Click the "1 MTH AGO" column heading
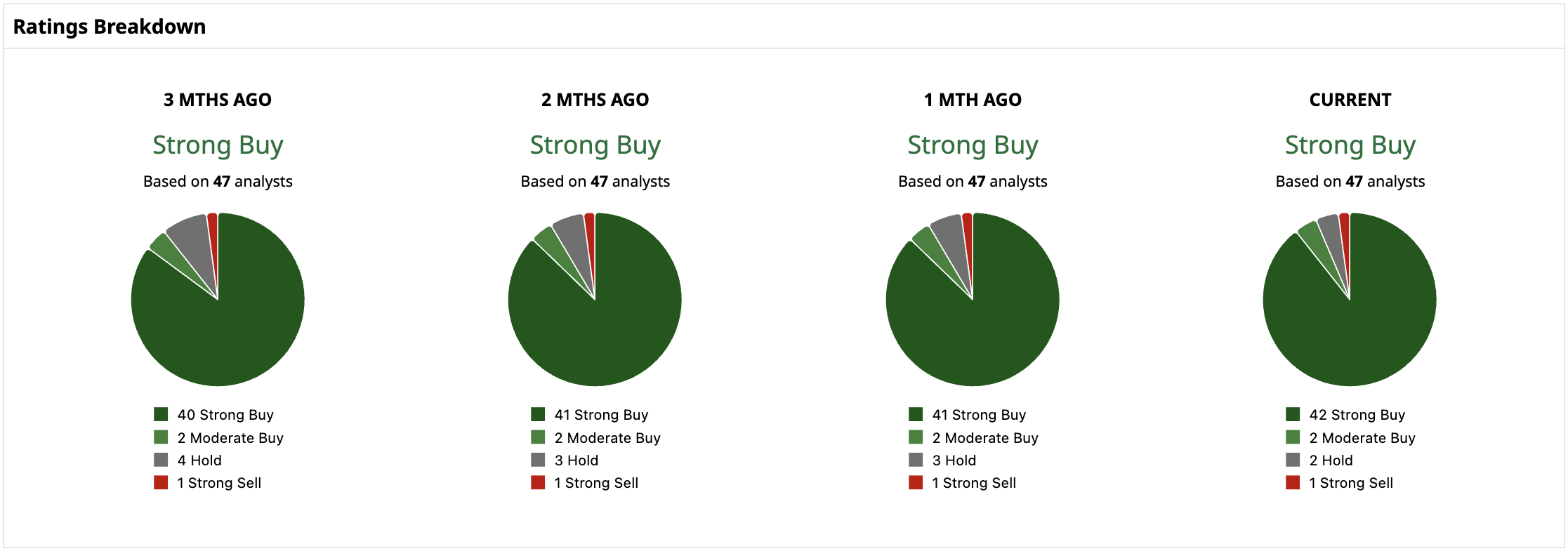The image size is (1568, 551). pyautogui.click(x=973, y=100)
